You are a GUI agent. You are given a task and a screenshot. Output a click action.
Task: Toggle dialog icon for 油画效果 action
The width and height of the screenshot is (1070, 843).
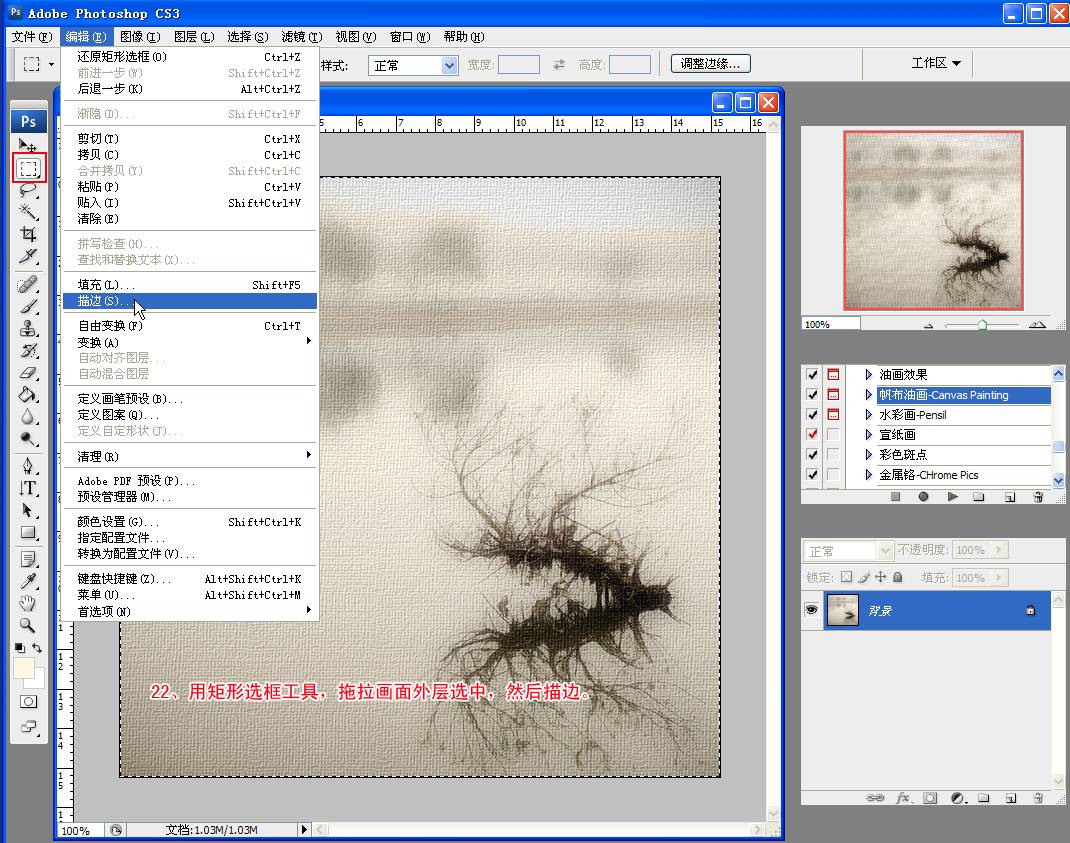833,374
